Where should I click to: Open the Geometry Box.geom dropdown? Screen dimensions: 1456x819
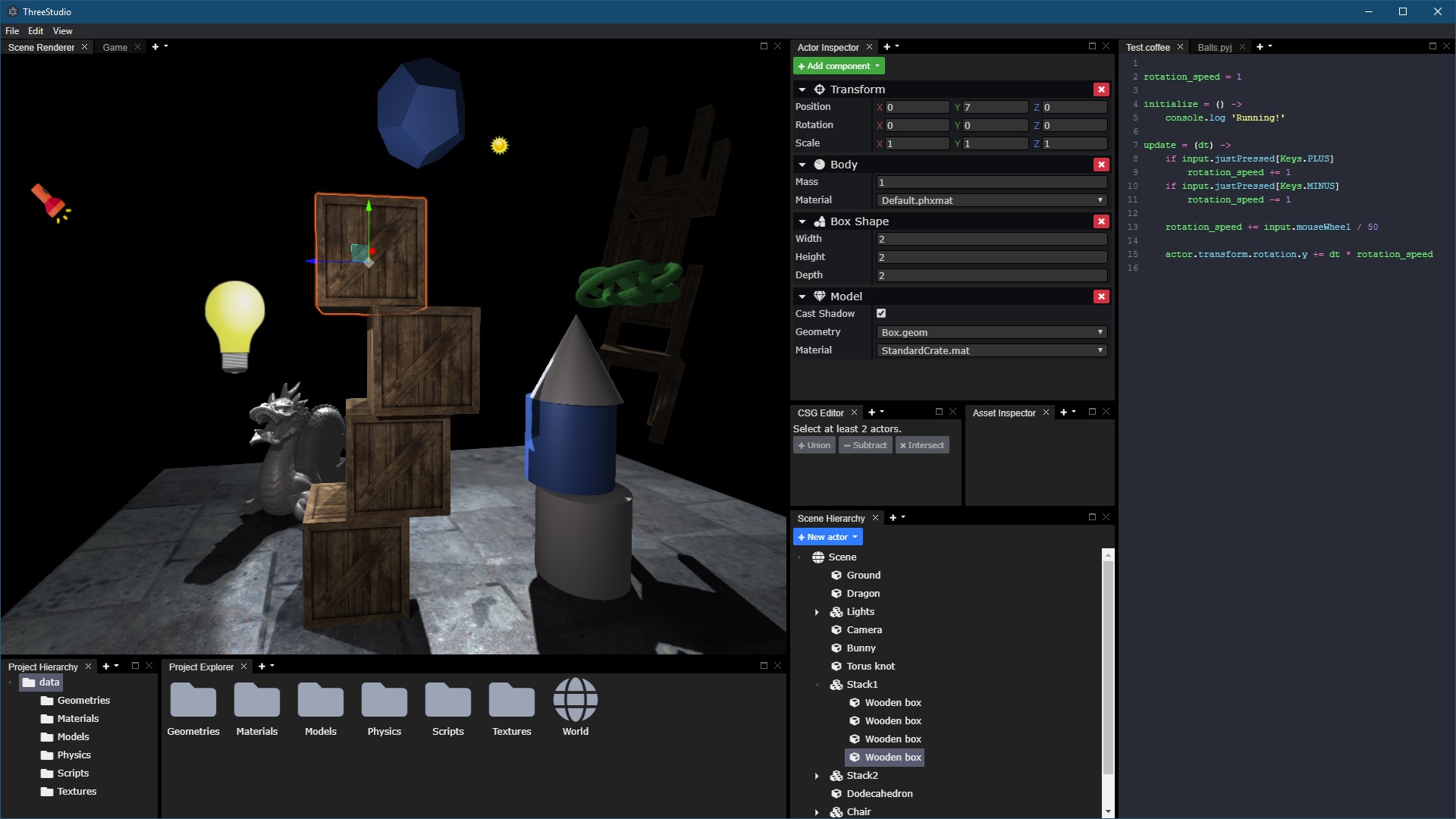point(991,332)
